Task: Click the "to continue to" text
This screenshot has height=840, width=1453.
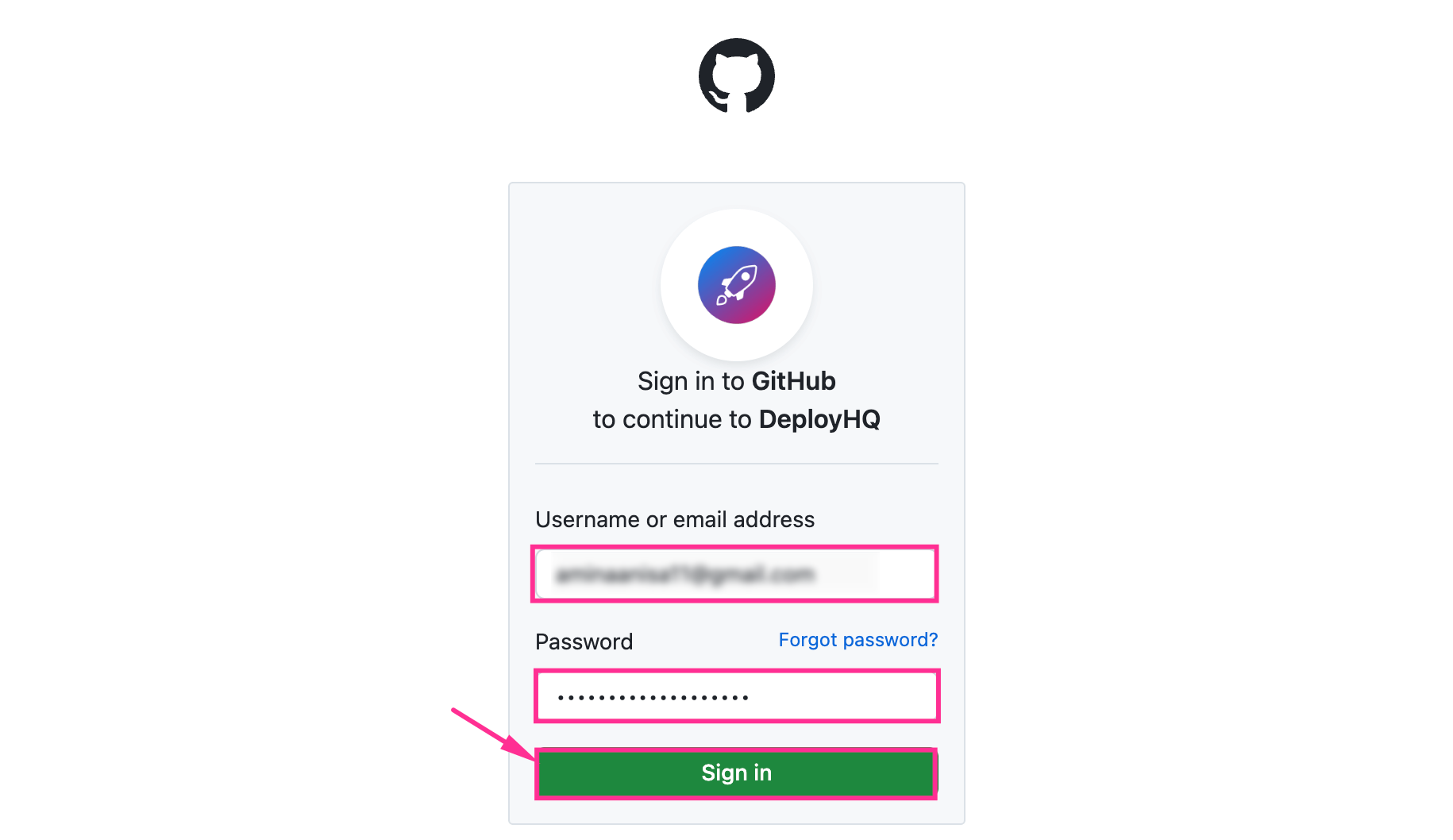Action: point(672,419)
